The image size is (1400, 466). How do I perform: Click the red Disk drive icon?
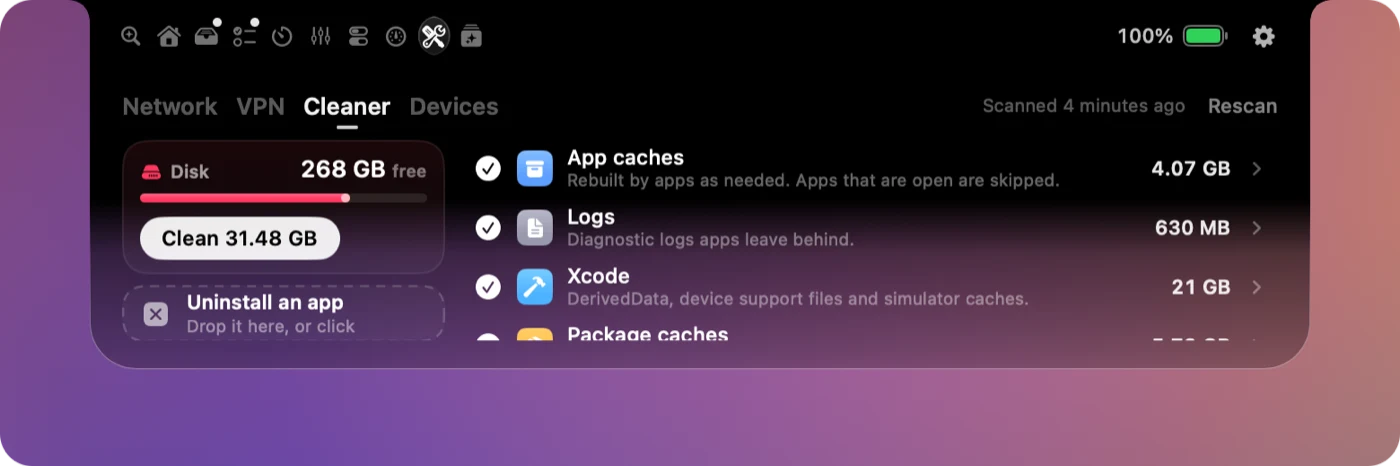pos(151,171)
